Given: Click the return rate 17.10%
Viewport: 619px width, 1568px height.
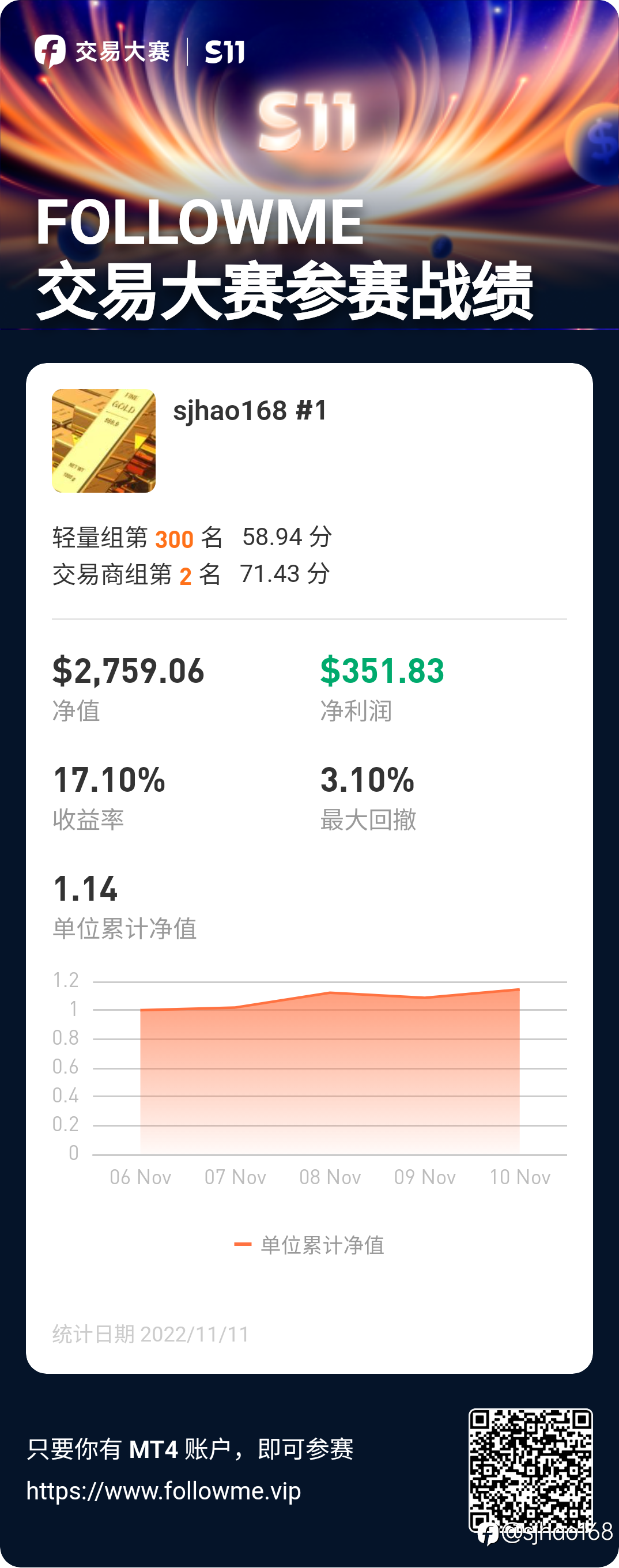Looking at the screenshot, I should tap(109, 780).
